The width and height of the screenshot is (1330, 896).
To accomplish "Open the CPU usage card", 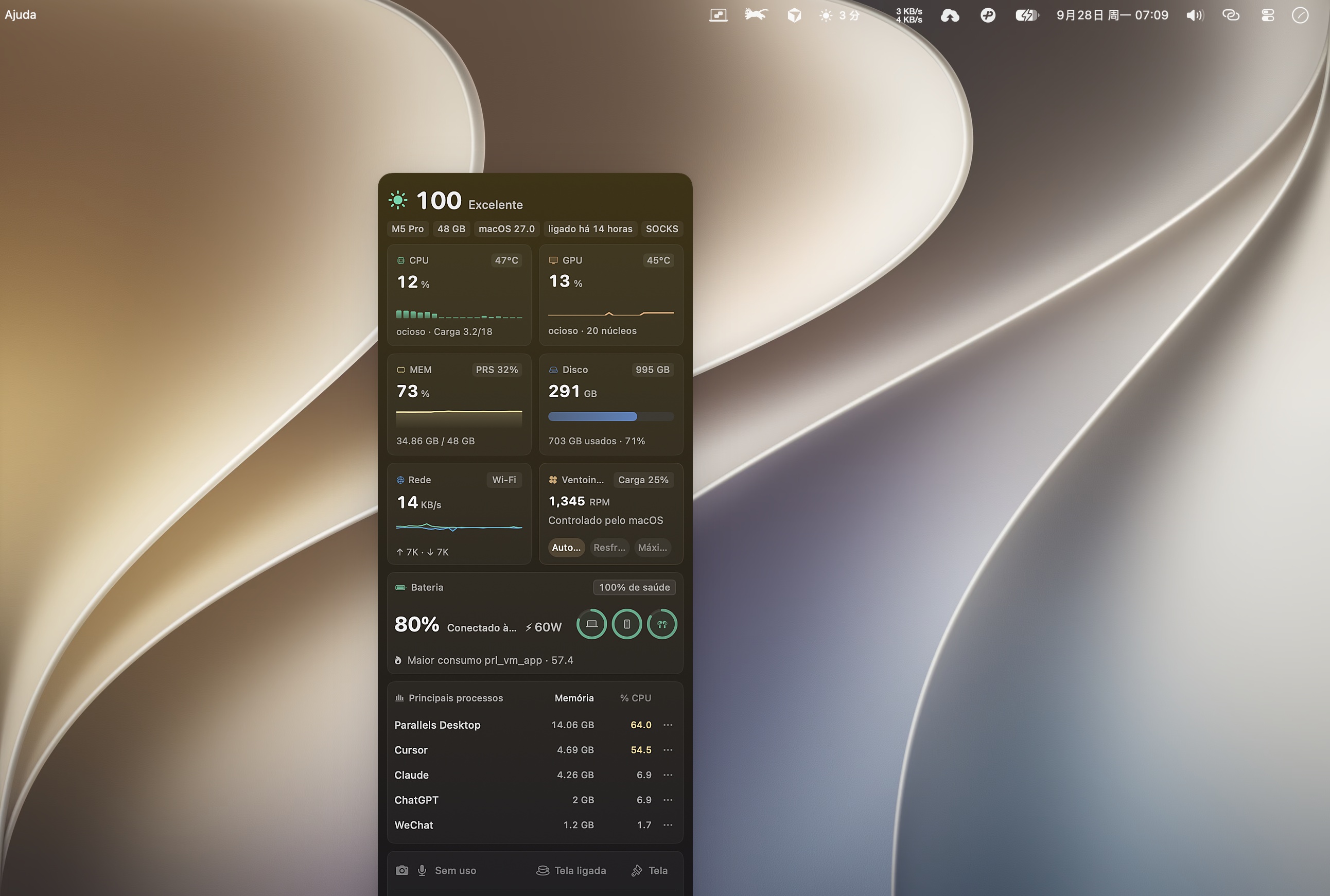I will 459,295.
